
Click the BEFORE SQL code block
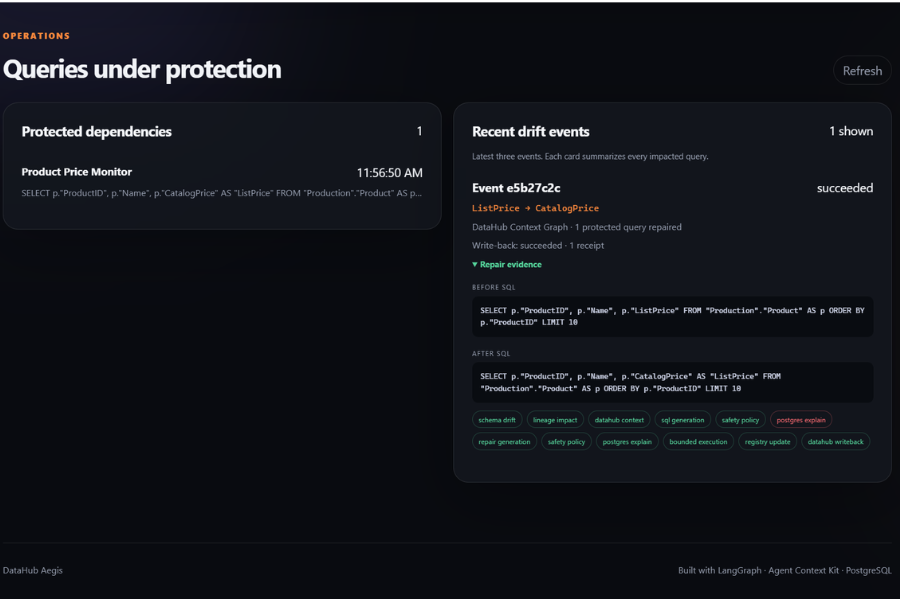point(672,316)
